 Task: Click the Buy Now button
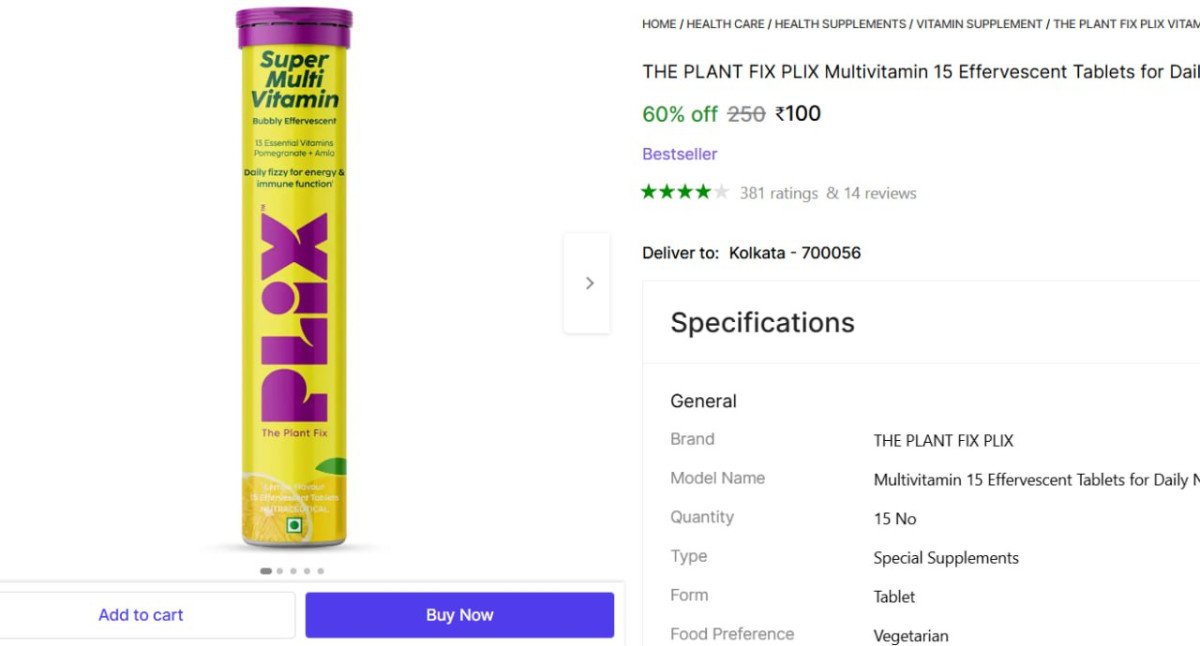click(459, 614)
